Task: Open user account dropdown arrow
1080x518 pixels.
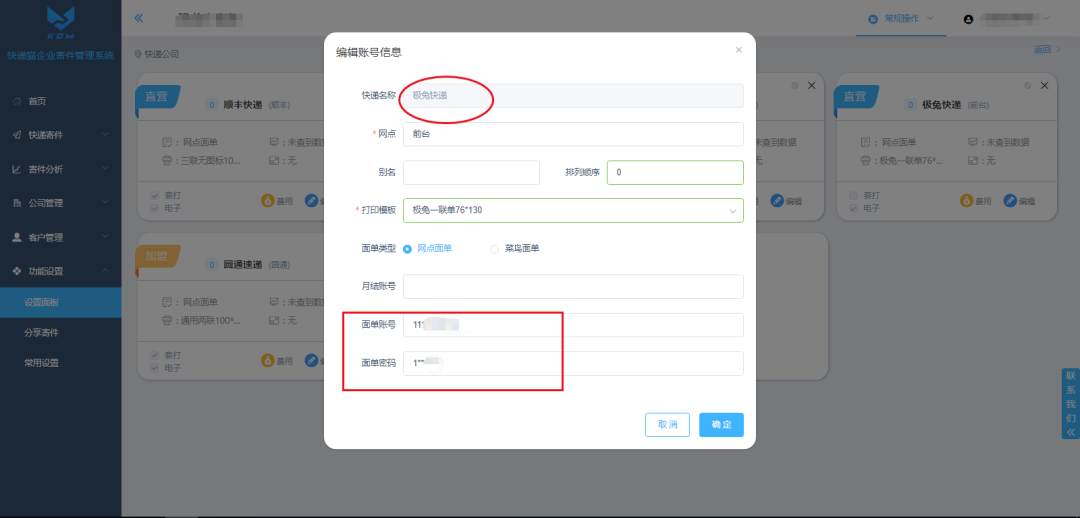Action: tap(1047, 19)
